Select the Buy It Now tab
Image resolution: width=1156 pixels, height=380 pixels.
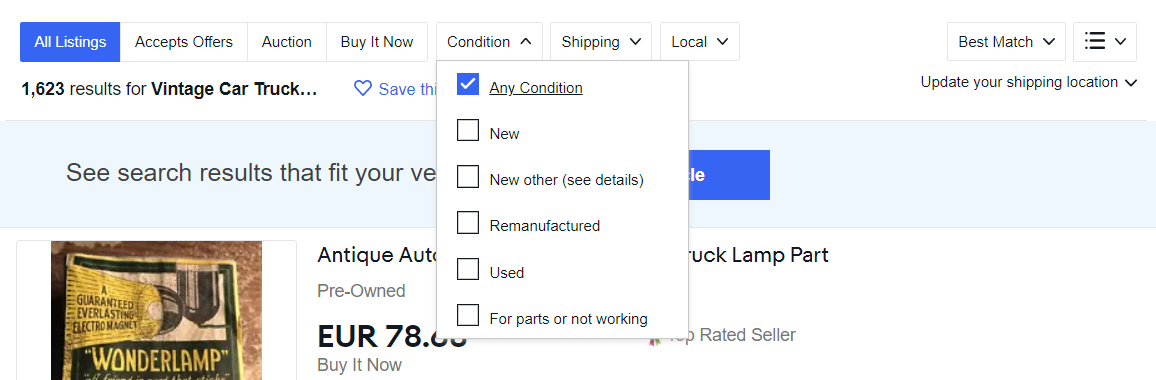377,42
